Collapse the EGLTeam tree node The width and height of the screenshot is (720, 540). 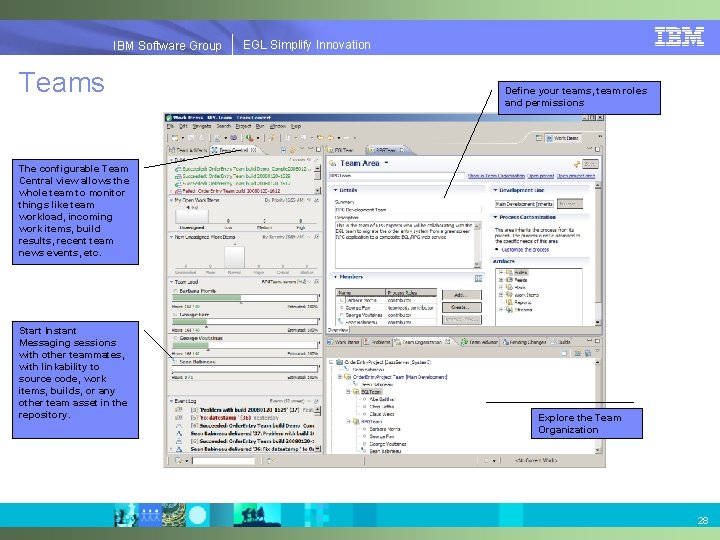349,392
